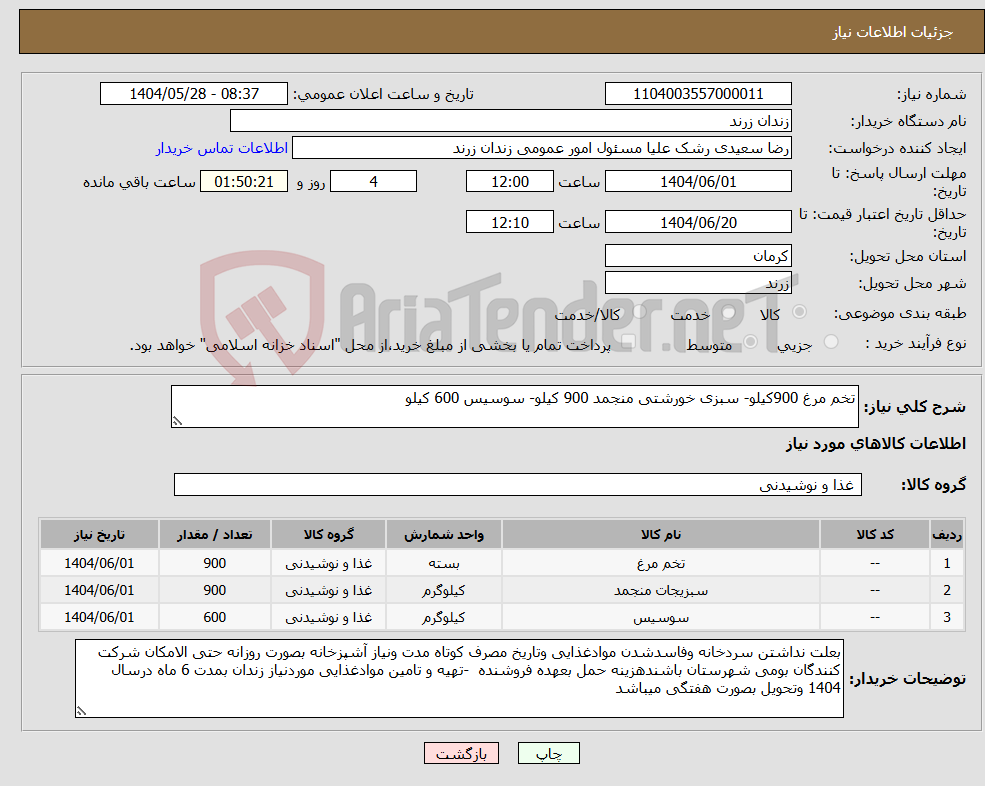Toggle the treasury payment checkbox
The height and width of the screenshot is (786, 985).
coord(629,342)
